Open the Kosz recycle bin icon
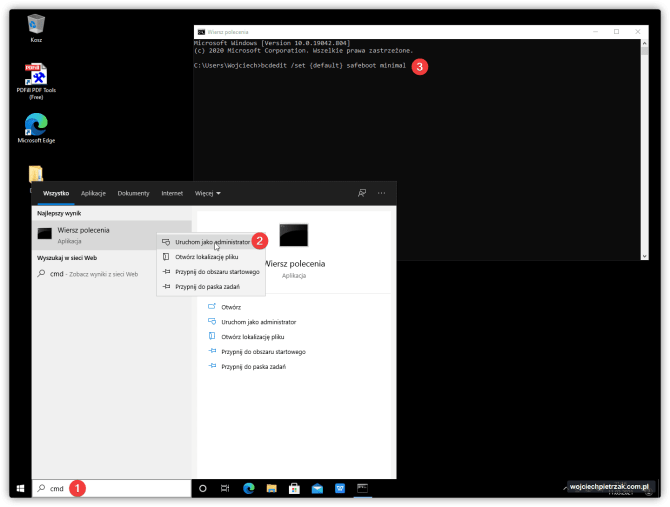Viewport: 670px width, 507px height. pyautogui.click(x=36, y=24)
